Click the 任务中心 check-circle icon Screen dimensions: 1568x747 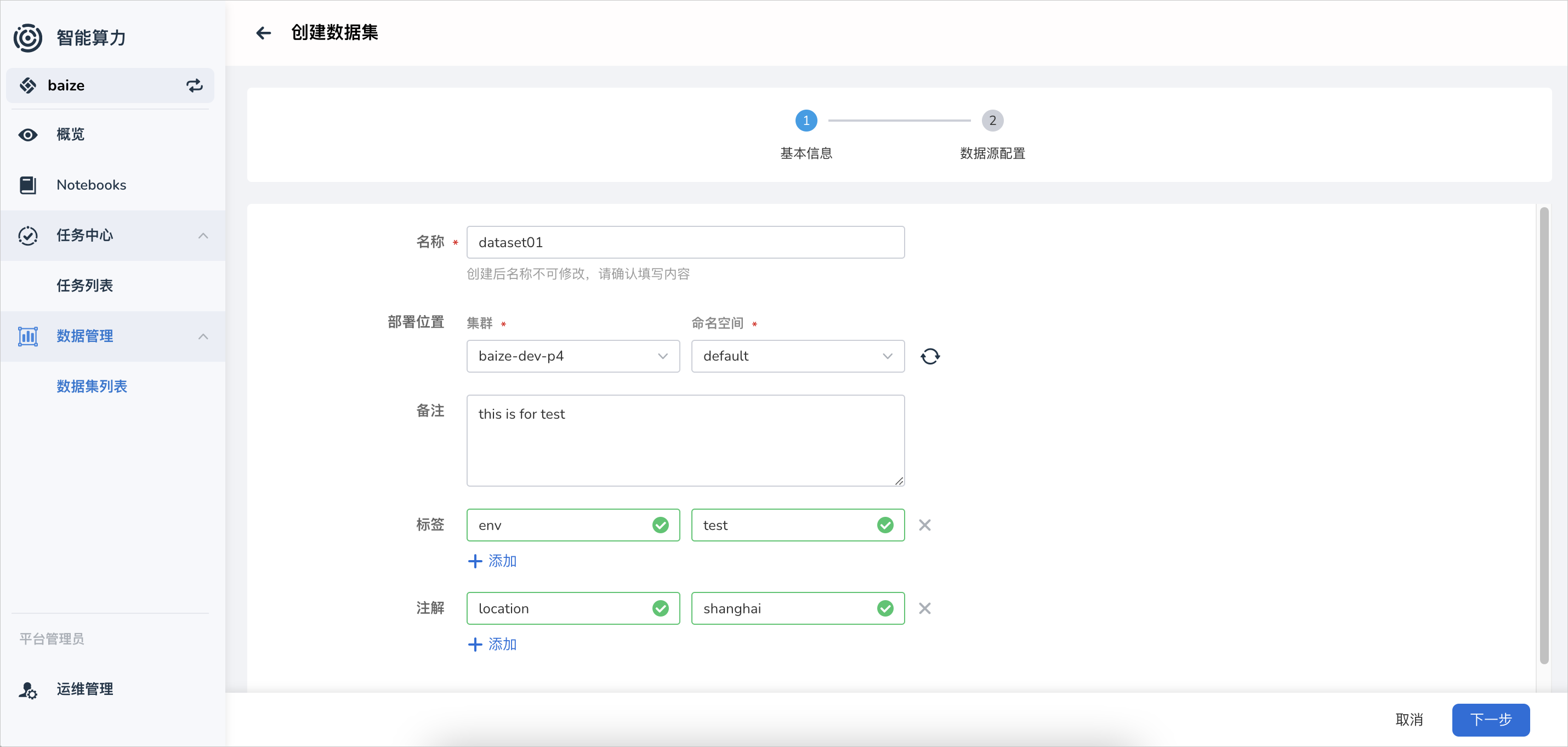point(28,236)
